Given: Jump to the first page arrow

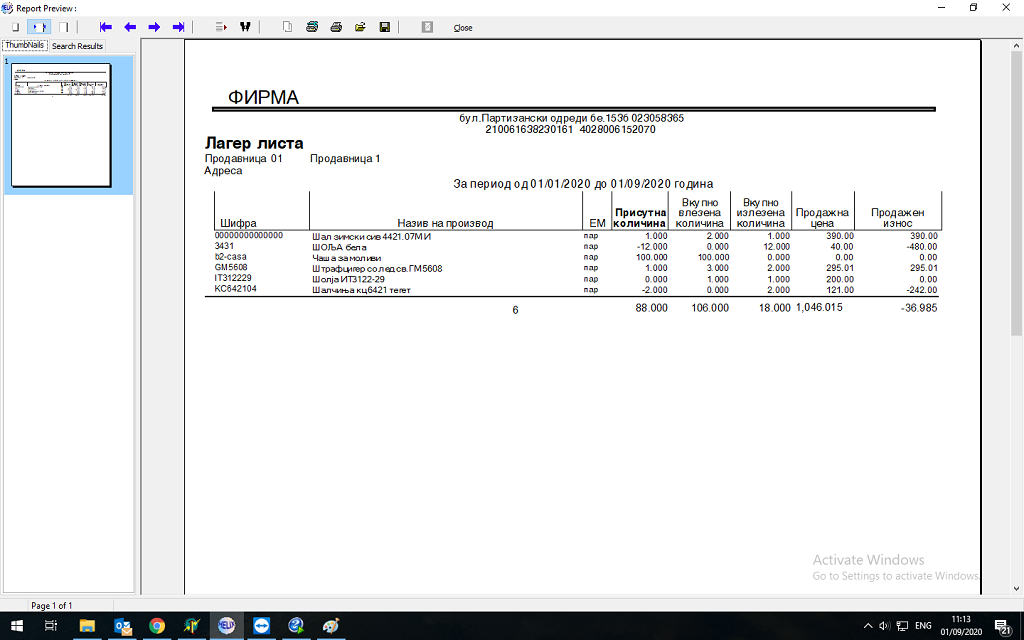Looking at the screenshot, I should pos(106,27).
